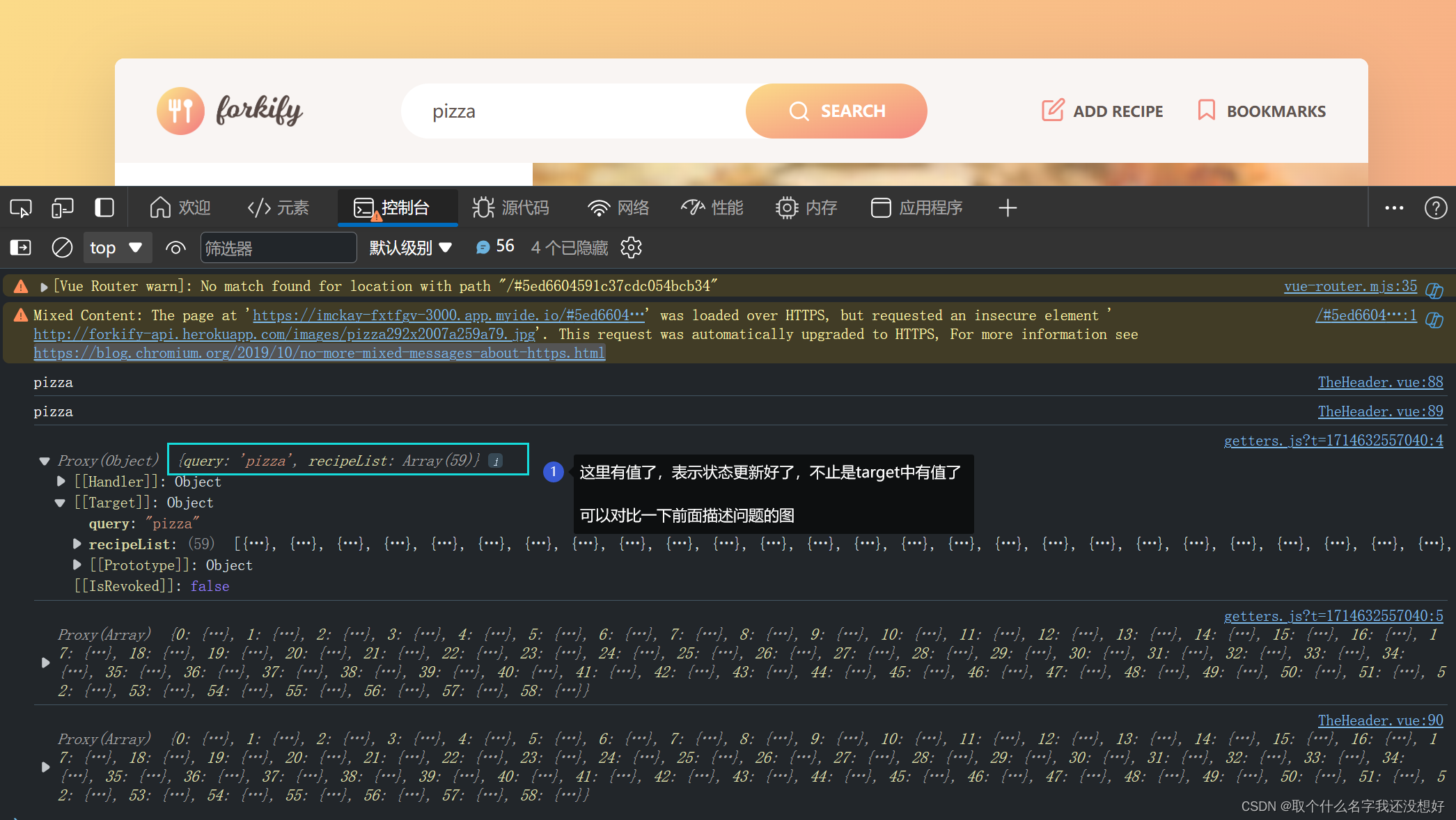The height and width of the screenshot is (820, 1456).
Task: Click the pencil icon beside ADD RECIPE
Action: [1053, 110]
